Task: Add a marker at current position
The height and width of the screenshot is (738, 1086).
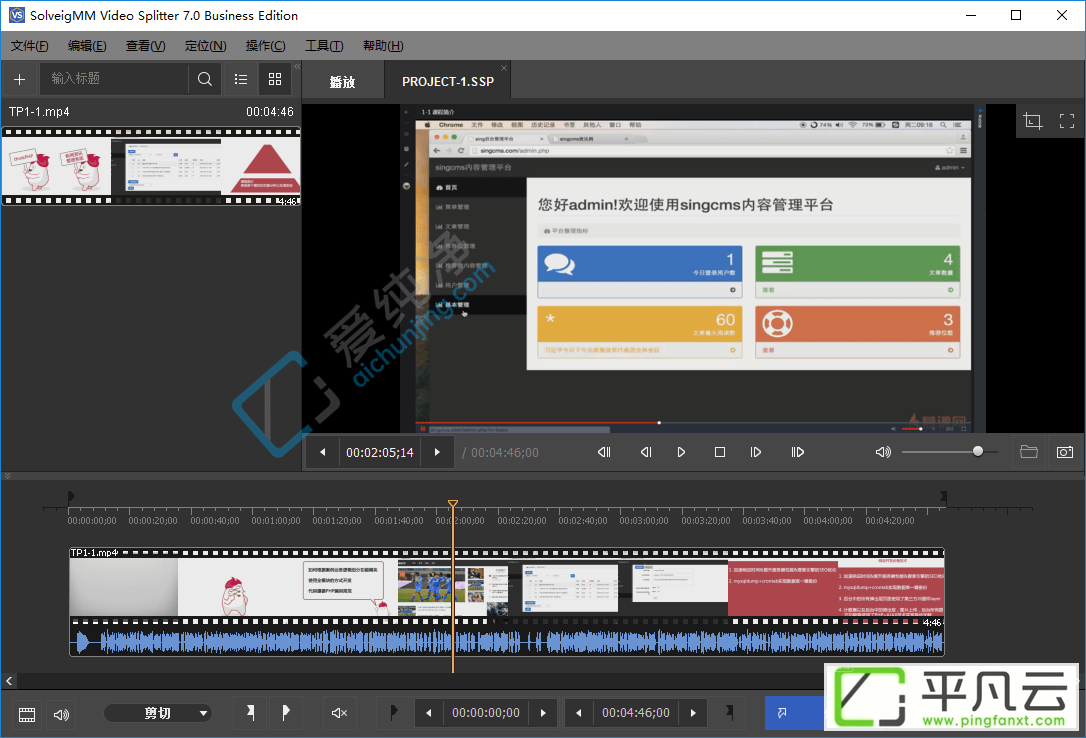Action: coord(251,712)
